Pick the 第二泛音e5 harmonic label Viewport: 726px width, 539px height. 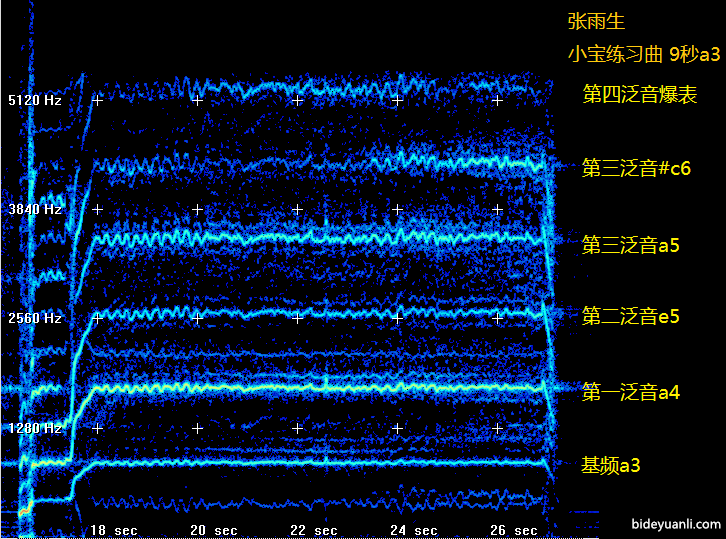630,317
